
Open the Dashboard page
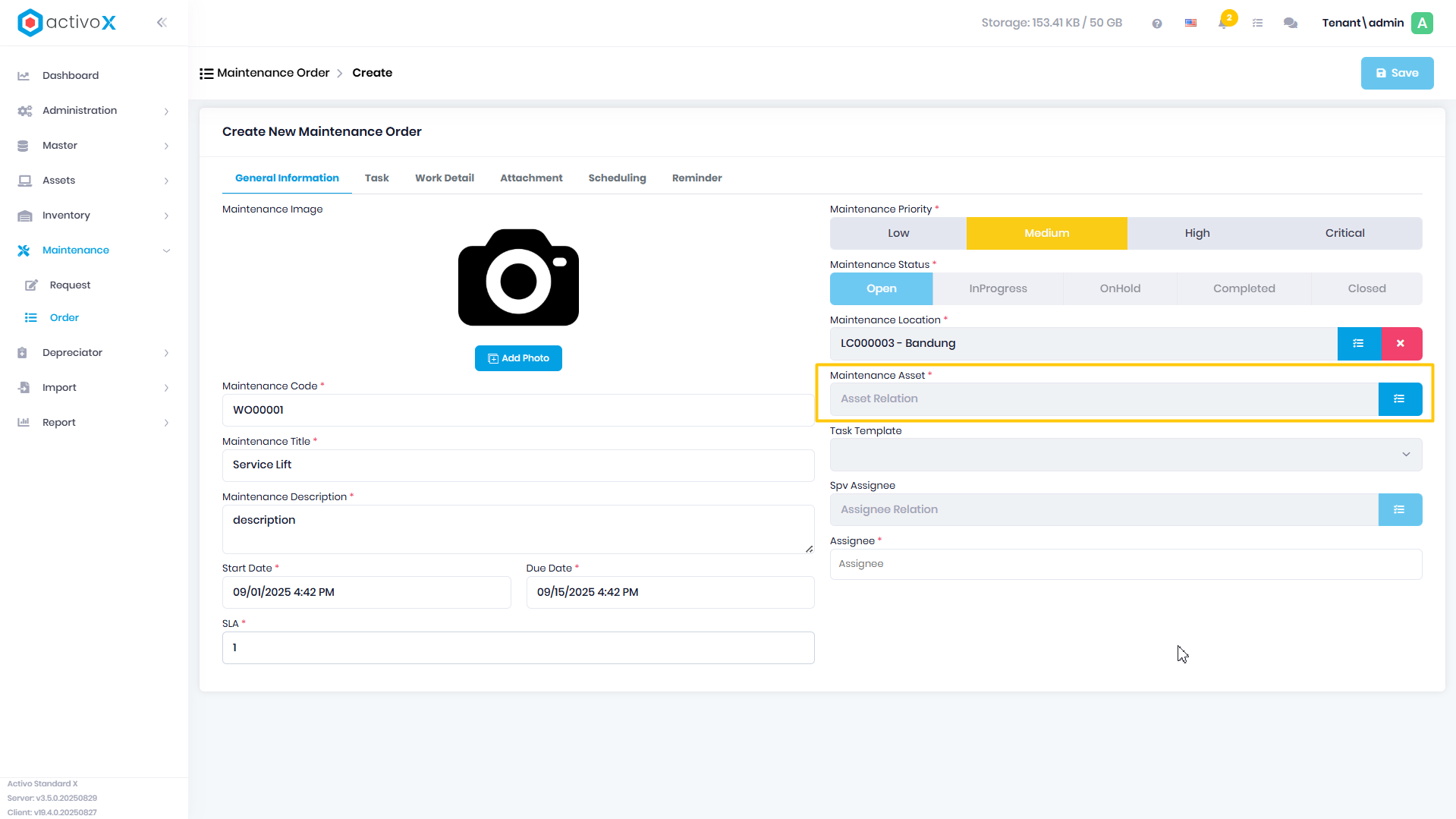[x=71, y=76]
